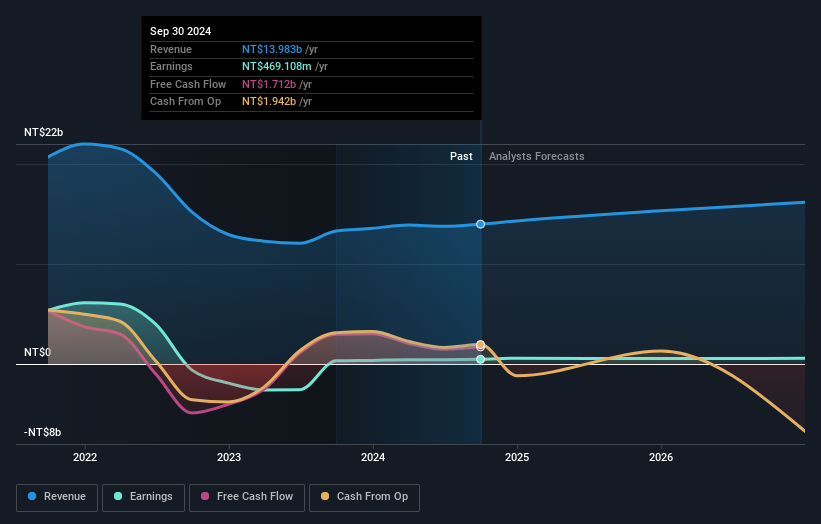Select the Cash From Op data point marker
Viewport: 821px width, 524px height.
(x=480, y=344)
